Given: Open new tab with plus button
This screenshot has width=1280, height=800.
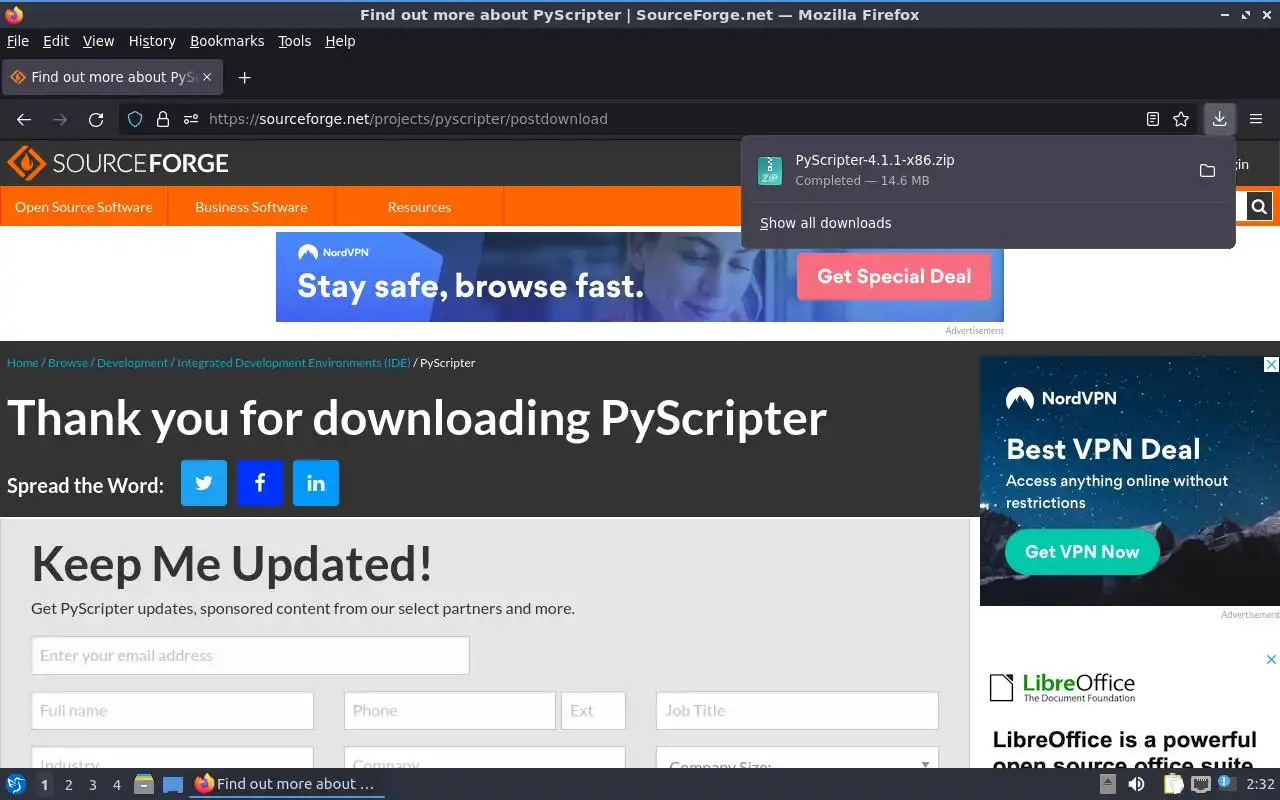Looking at the screenshot, I should [244, 77].
